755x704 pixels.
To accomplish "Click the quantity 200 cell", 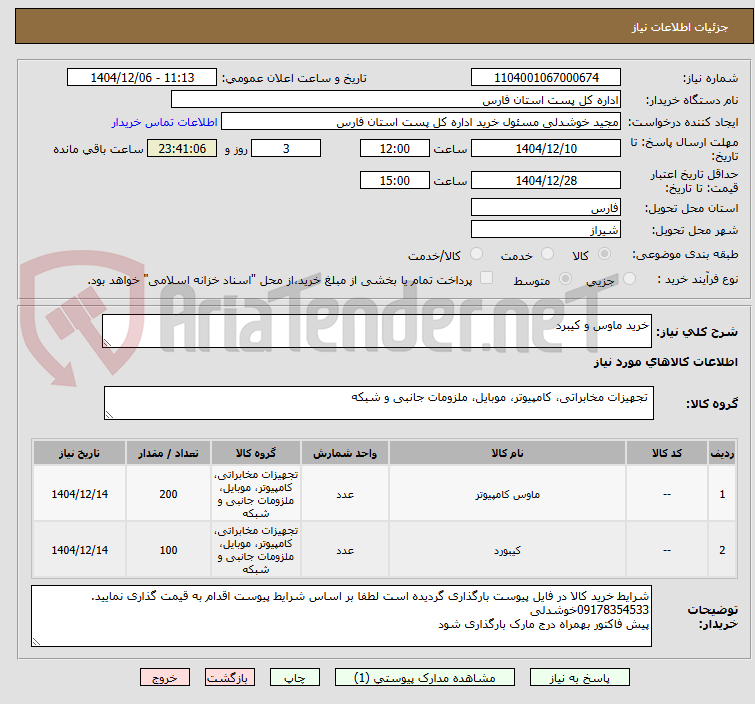I will click(x=169, y=494).
